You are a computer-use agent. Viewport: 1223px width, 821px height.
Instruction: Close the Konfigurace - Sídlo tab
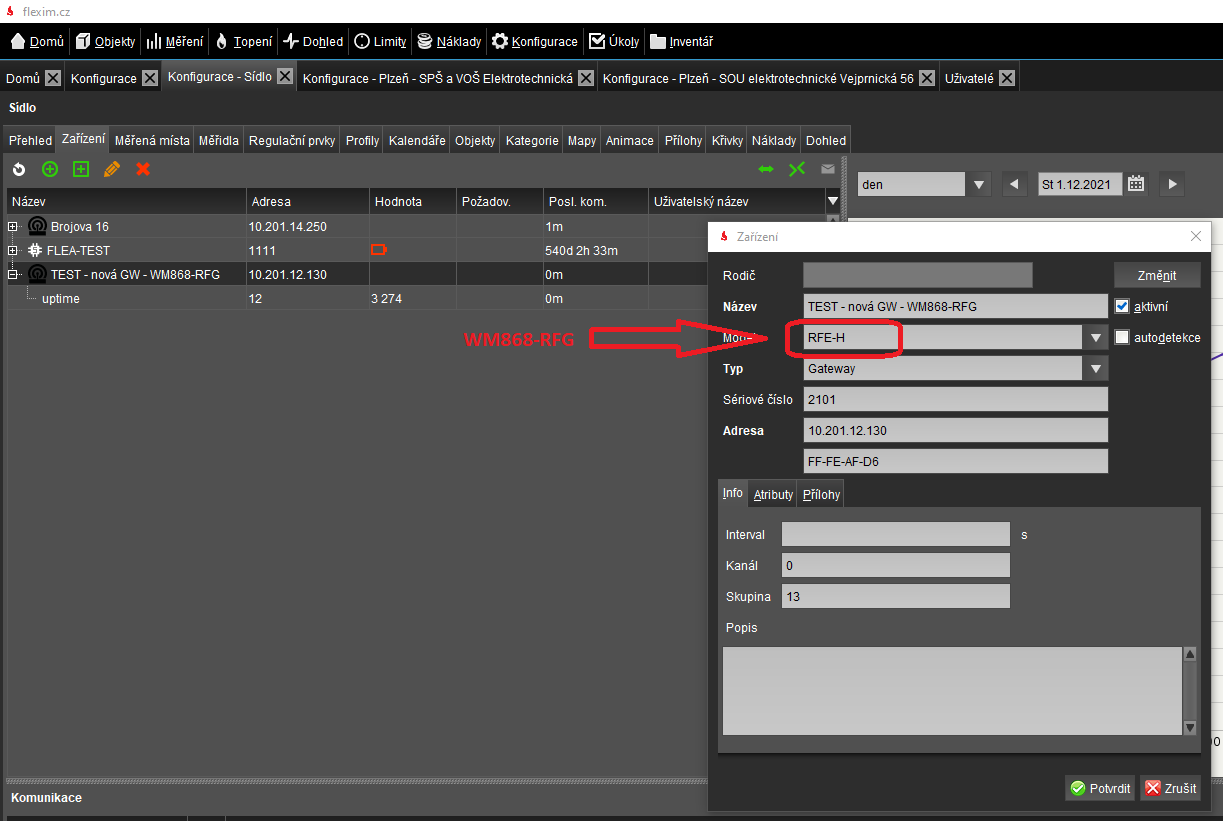click(x=285, y=76)
